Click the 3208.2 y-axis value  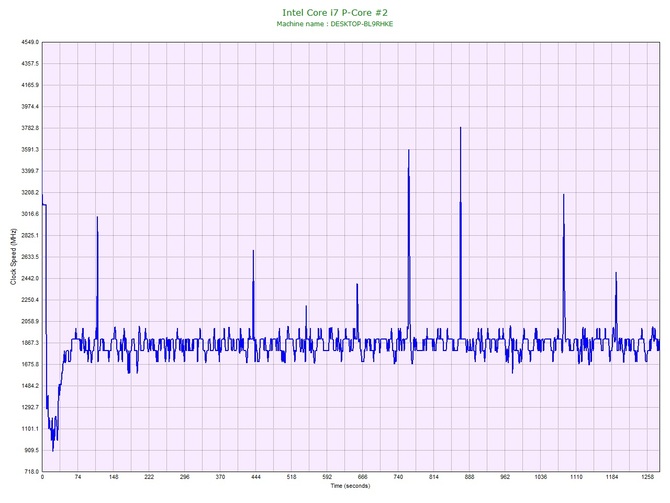point(30,193)
